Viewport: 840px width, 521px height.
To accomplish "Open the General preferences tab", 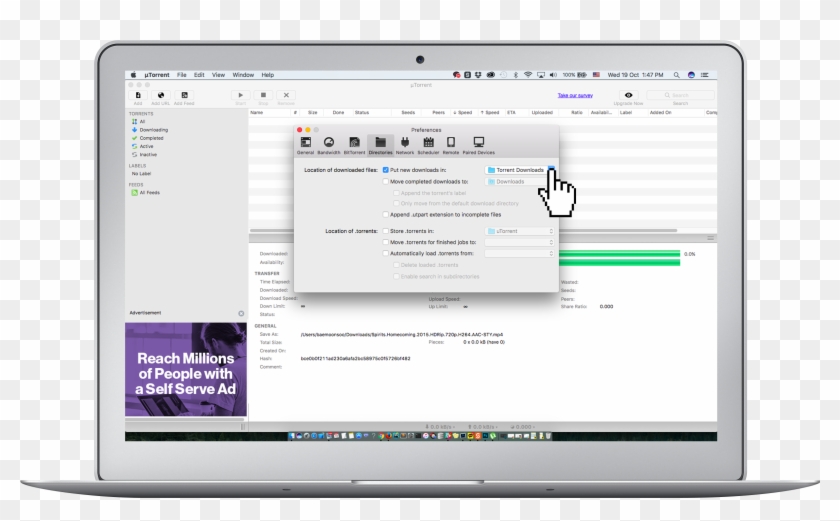I will [305, 145].
